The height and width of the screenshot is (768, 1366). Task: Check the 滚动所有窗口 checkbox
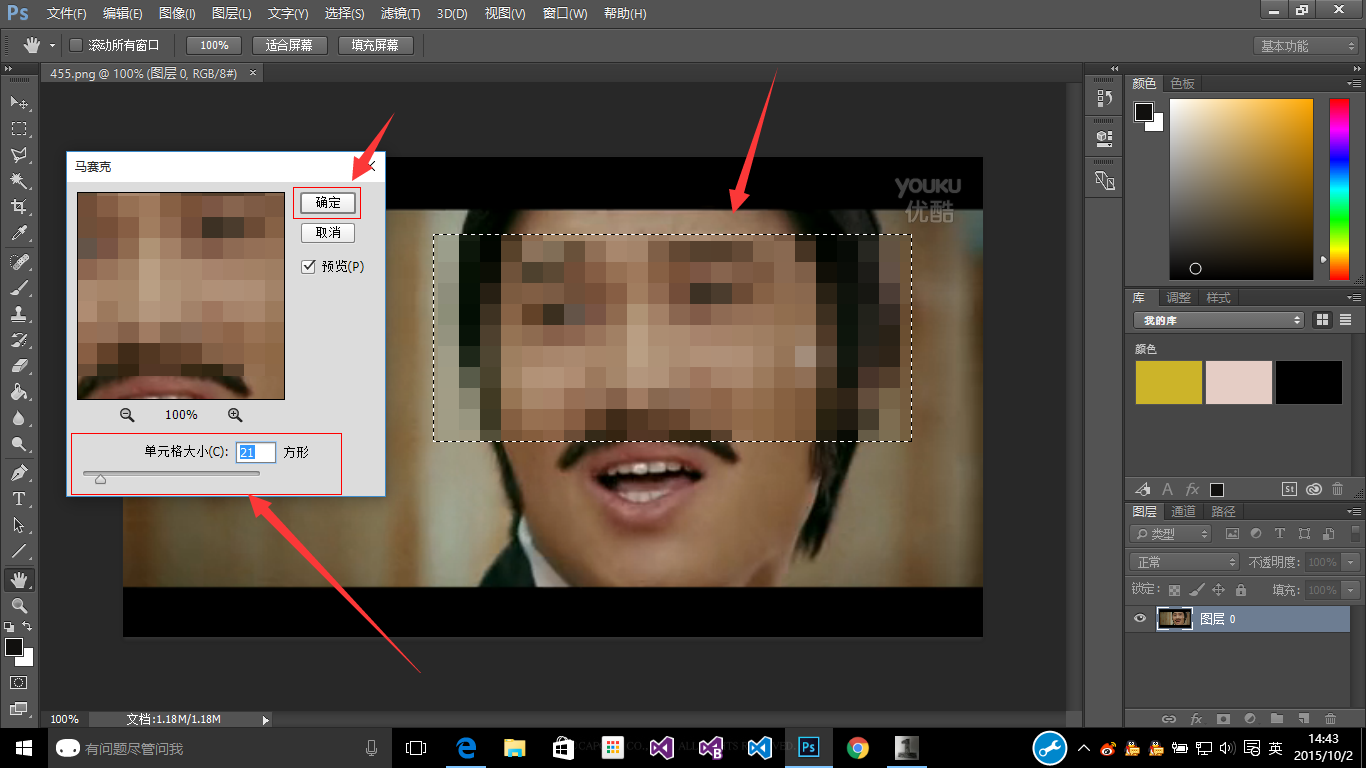click(x=76, y=45)
